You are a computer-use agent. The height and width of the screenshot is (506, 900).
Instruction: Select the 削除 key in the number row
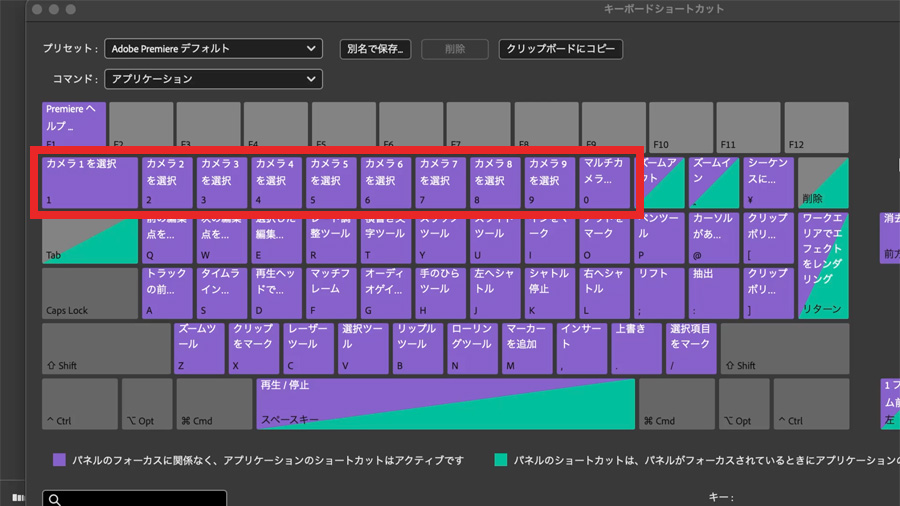click(x=823, y=182)
